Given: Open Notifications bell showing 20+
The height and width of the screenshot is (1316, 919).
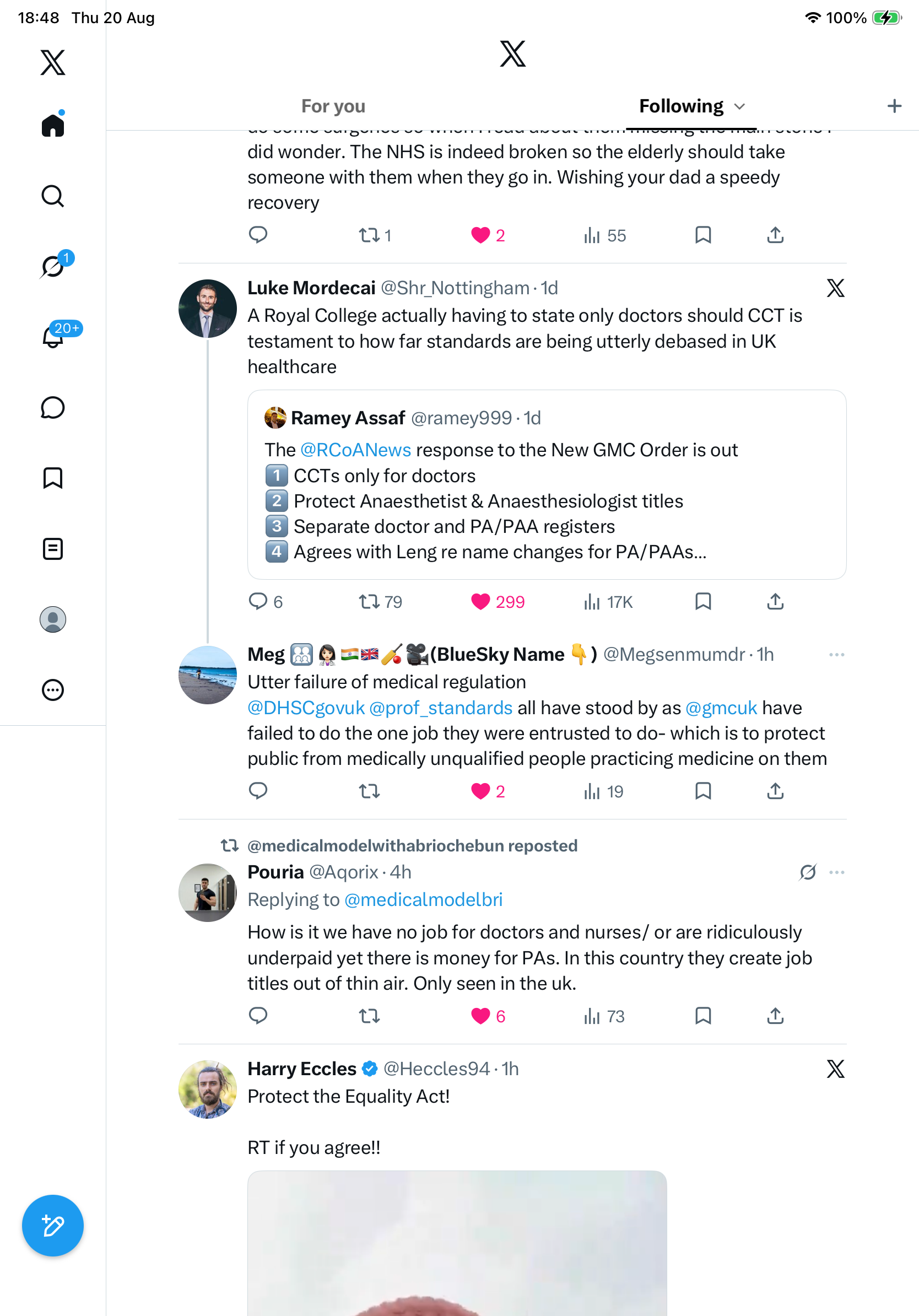Looking at the screenshot, I should click(x=53, y=337).
